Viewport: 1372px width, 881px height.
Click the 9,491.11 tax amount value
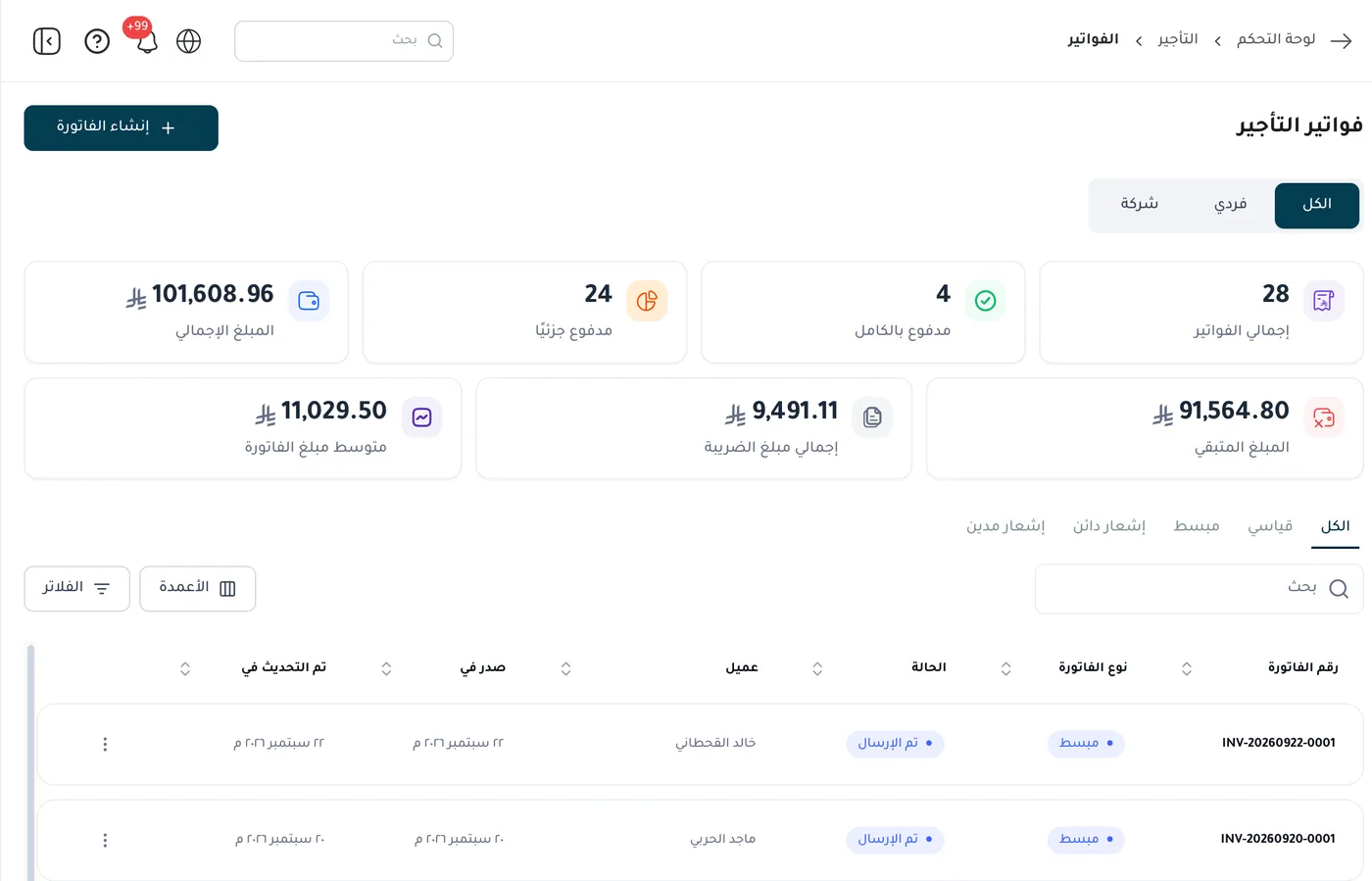(x=795, y=411)
